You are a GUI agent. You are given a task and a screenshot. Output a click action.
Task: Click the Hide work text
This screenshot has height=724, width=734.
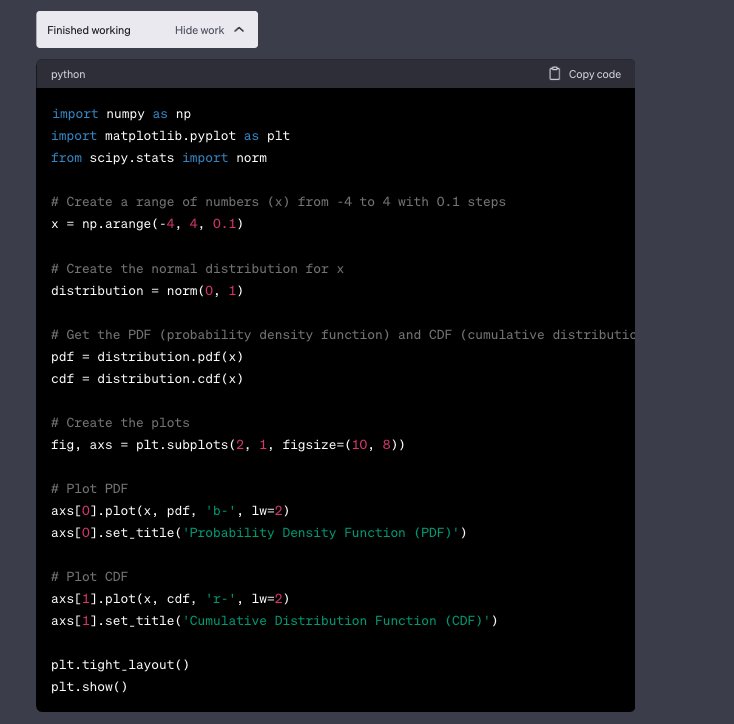point(199,30)
